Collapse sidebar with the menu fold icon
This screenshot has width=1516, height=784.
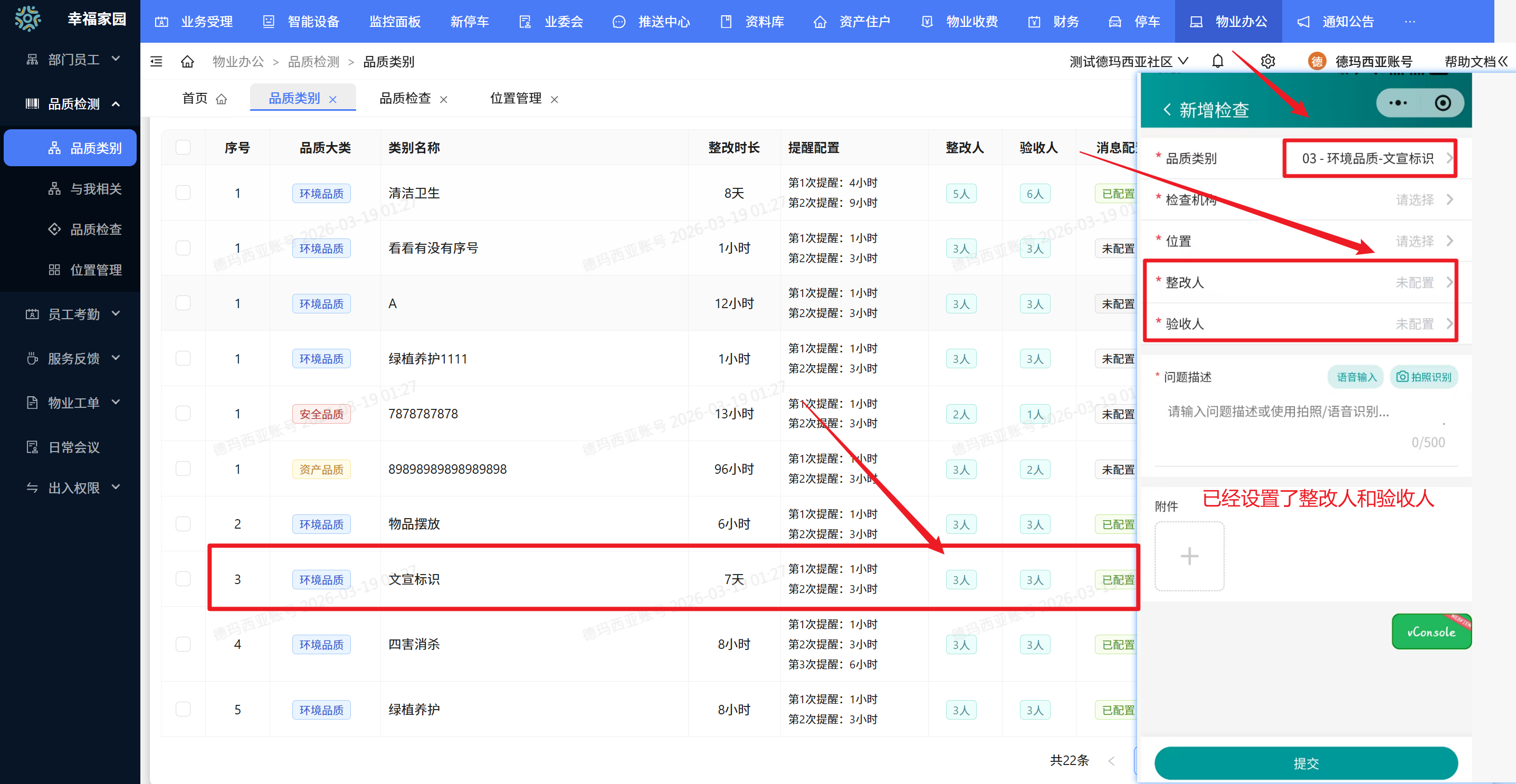(157, 61)
